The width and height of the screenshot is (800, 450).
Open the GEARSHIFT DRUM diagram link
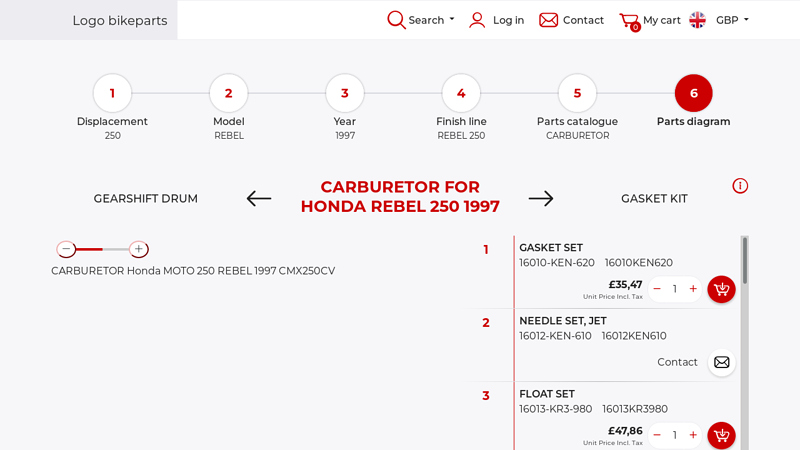click(145, 198)
